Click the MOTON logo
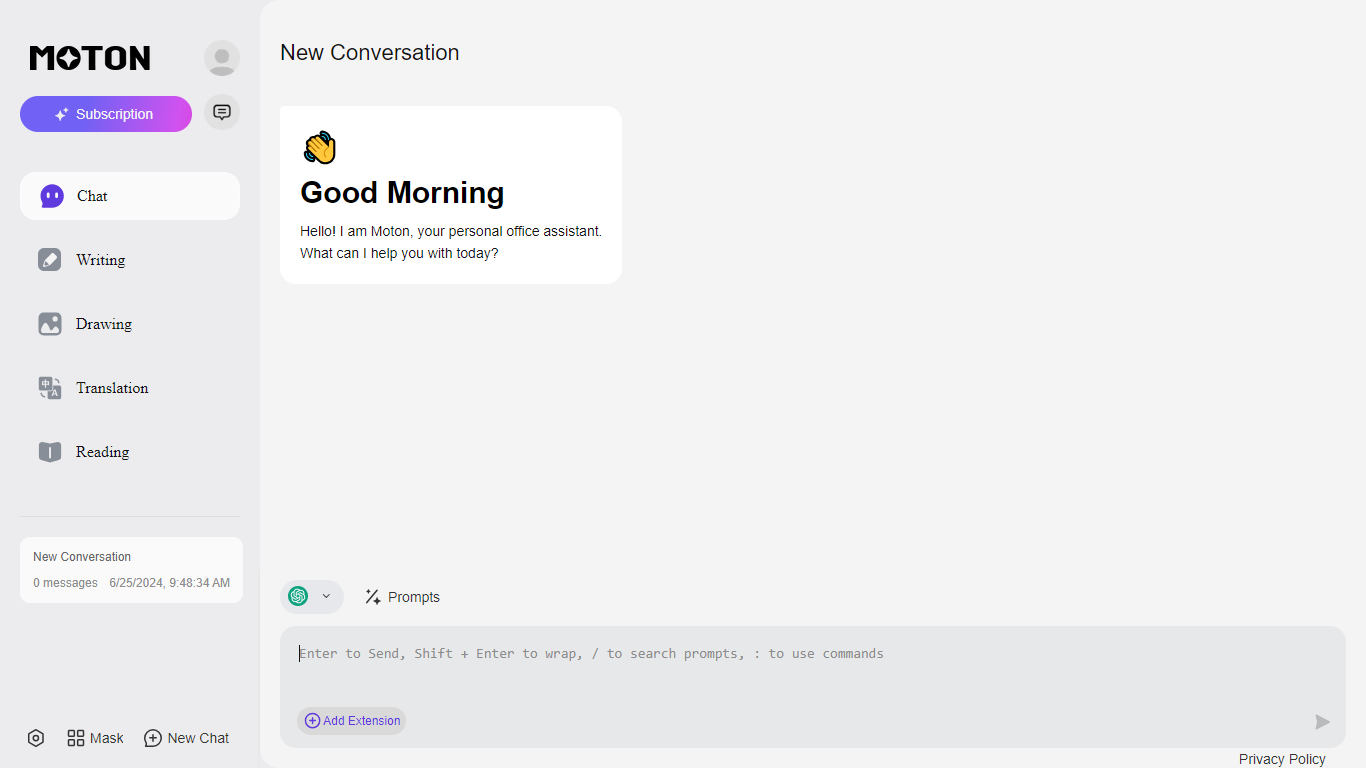The width and height of the screenshot is (1366, 768). (x=90, y=58)
